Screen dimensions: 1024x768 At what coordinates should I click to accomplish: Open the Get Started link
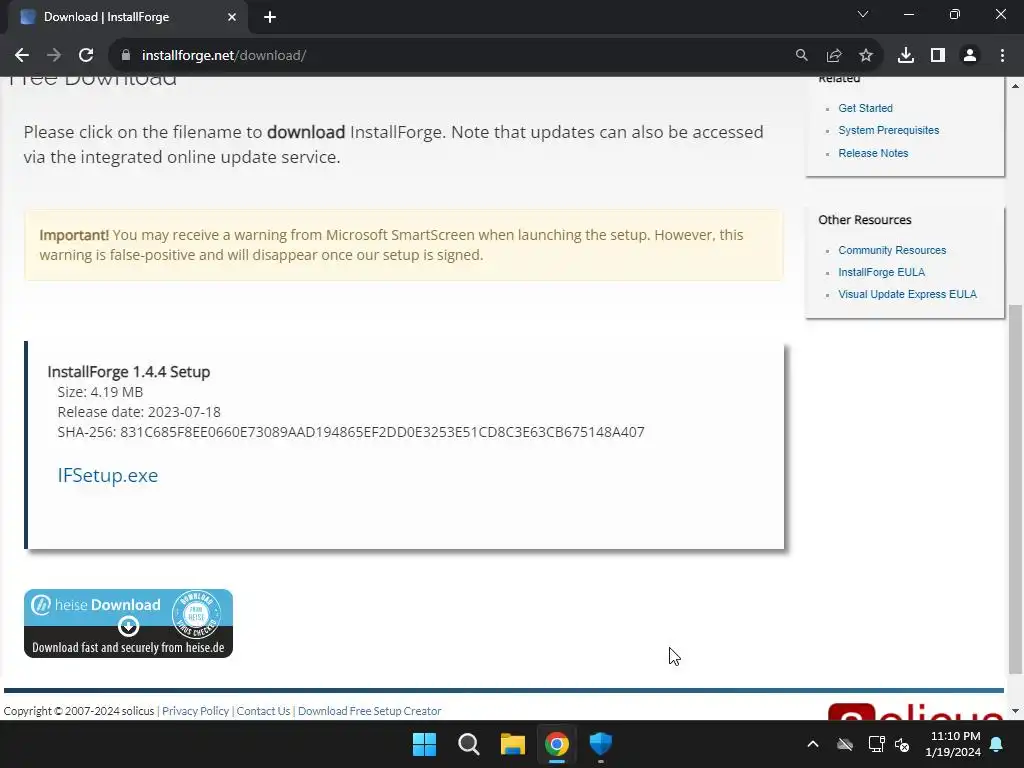865,108
